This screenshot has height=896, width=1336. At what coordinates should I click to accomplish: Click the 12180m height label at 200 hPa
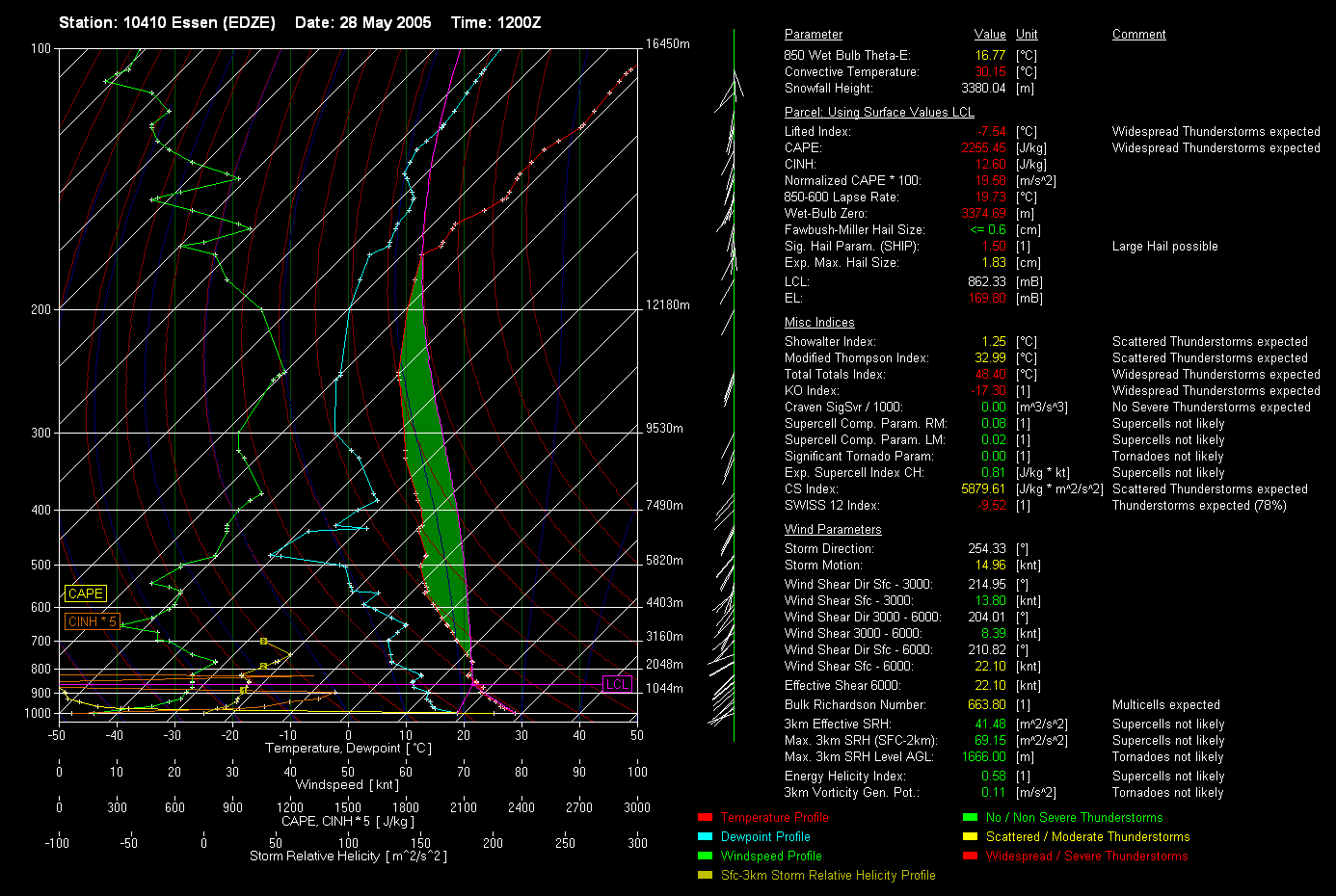click(x=668, y=305)
